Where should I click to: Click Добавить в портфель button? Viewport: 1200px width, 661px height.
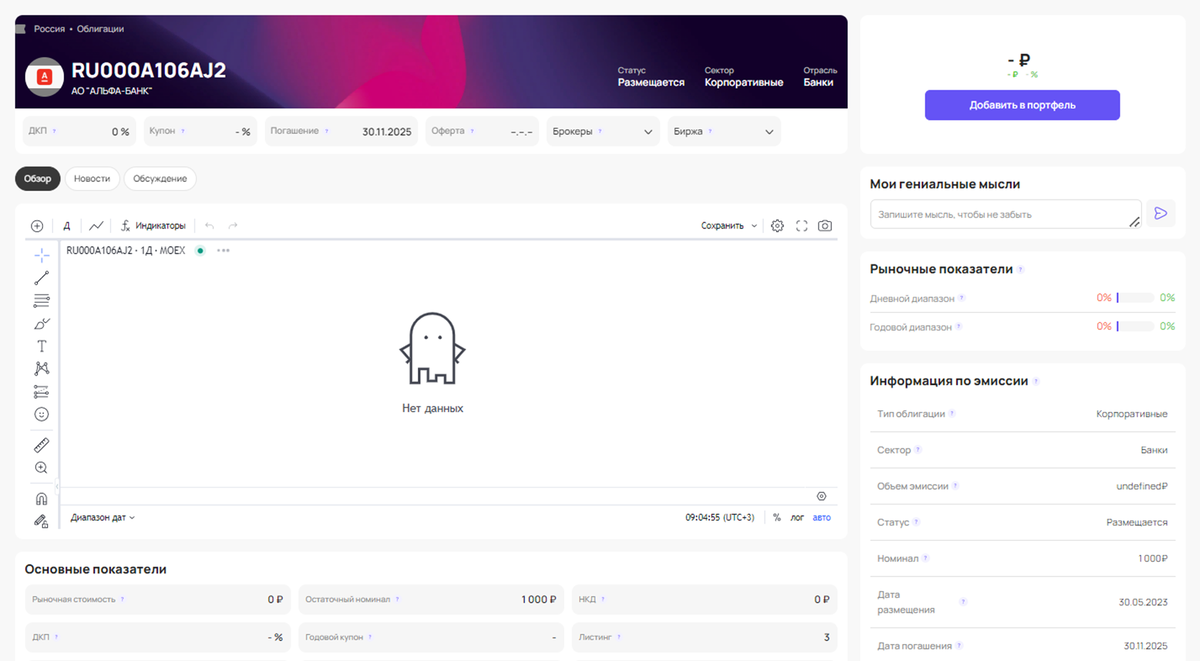coord(1022,105)
